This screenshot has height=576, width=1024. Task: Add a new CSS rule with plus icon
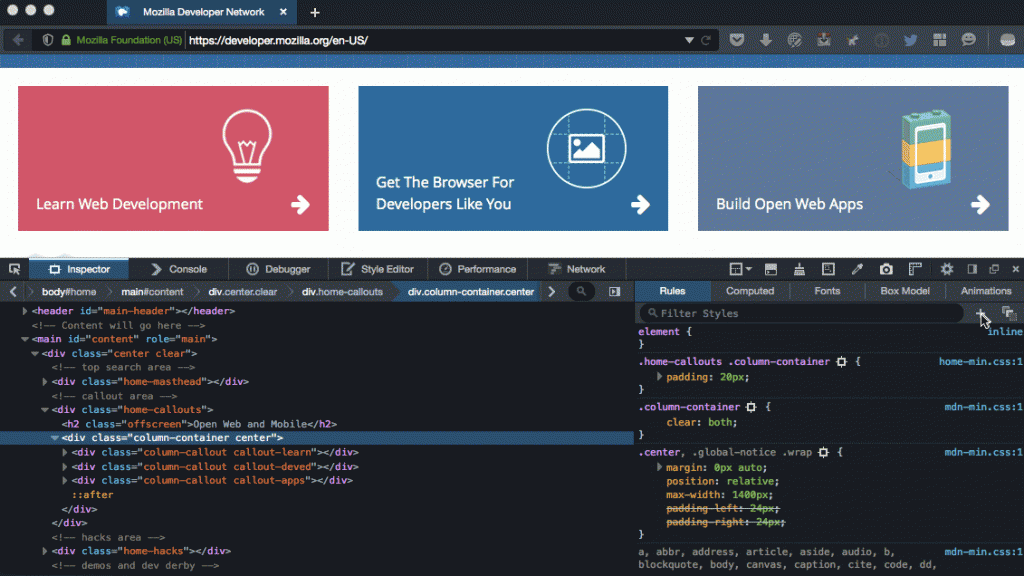pyautogui.click(x=981, y=314)
